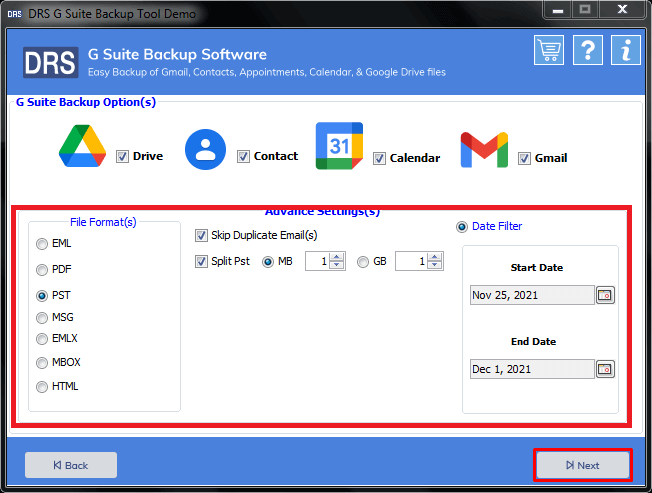Open Start Date calendar picker icon
Viewport: 652px width, 493px height.
click(x=605, y=295)
